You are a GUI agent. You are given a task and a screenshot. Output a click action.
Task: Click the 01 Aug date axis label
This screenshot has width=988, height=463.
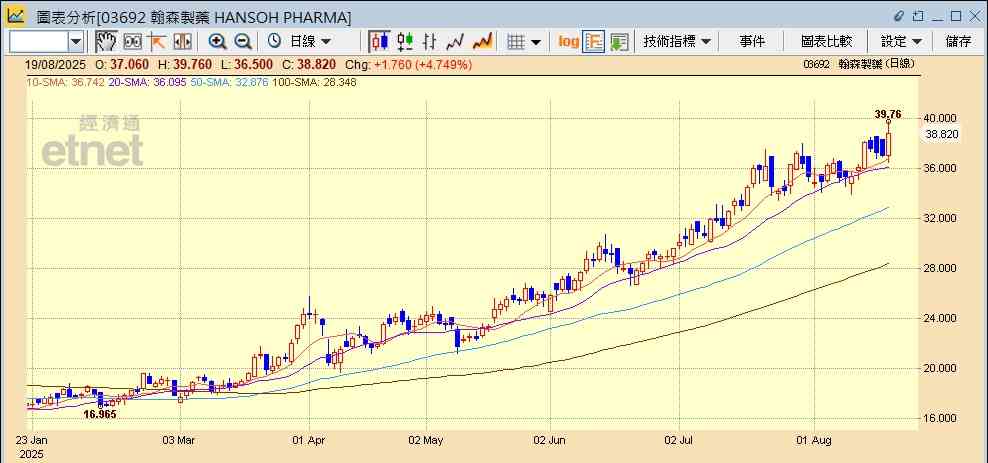814,439
